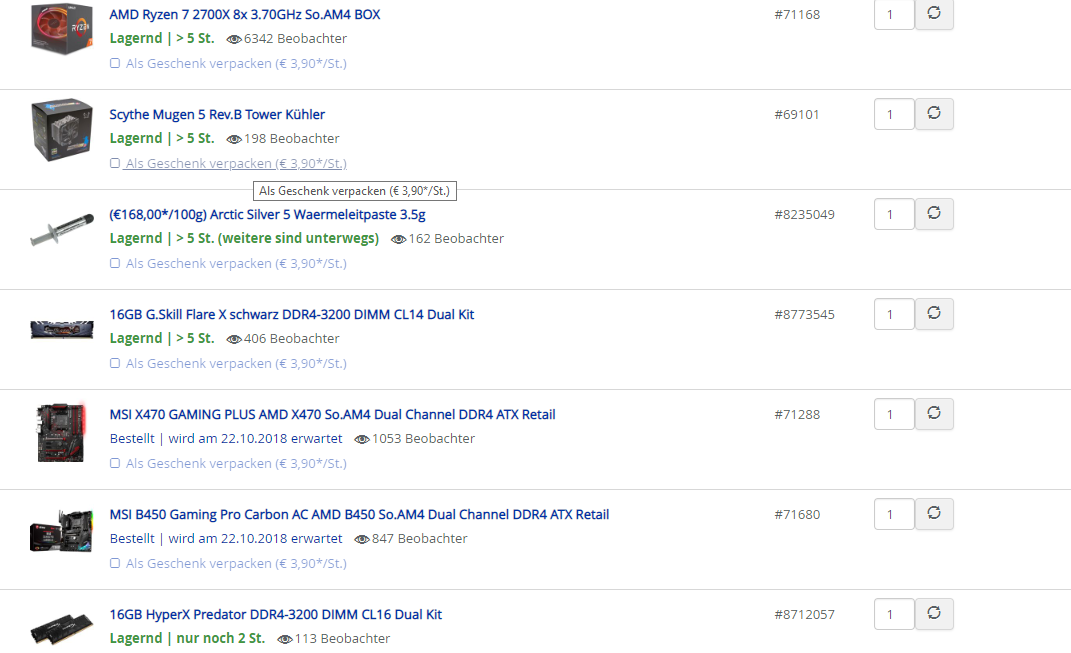Refresh quantity for AMD Ryzen 7 2700X

[934, 14]
